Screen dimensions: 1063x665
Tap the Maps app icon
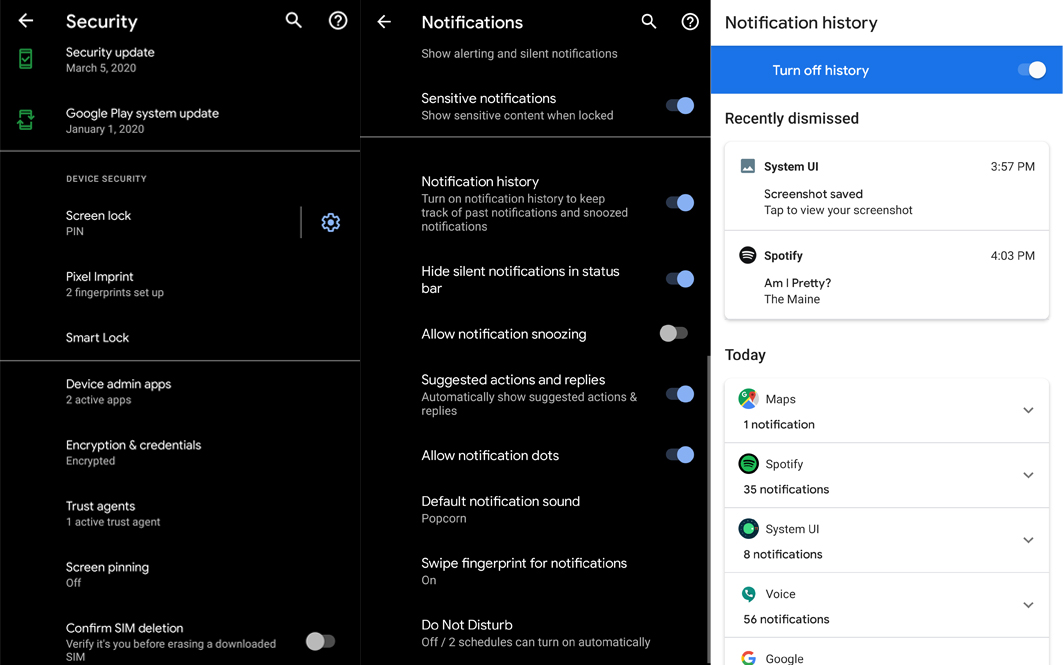click(748, 399)
